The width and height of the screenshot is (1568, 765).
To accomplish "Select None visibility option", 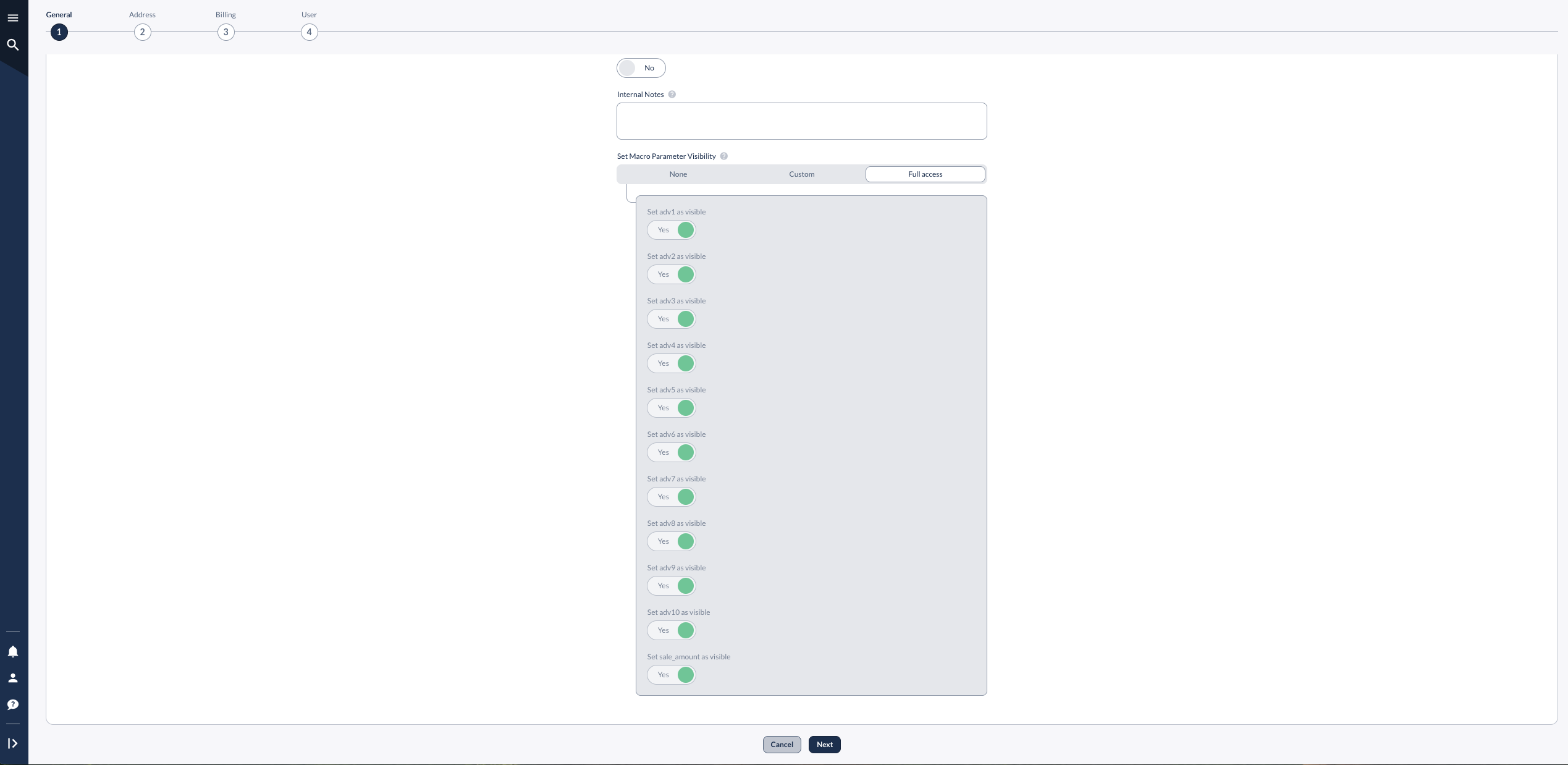I will point(678,174).
